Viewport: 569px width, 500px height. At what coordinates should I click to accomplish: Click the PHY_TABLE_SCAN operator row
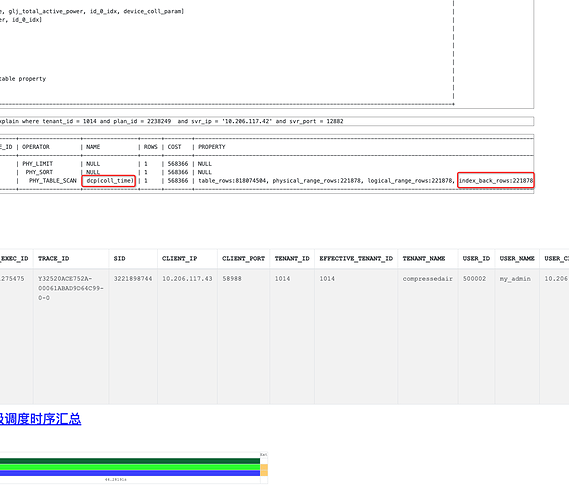pos(267,181)
